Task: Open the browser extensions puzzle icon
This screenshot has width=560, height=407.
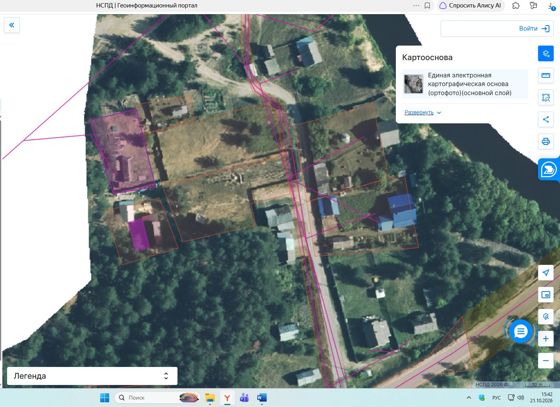Action: coord(516,6)
